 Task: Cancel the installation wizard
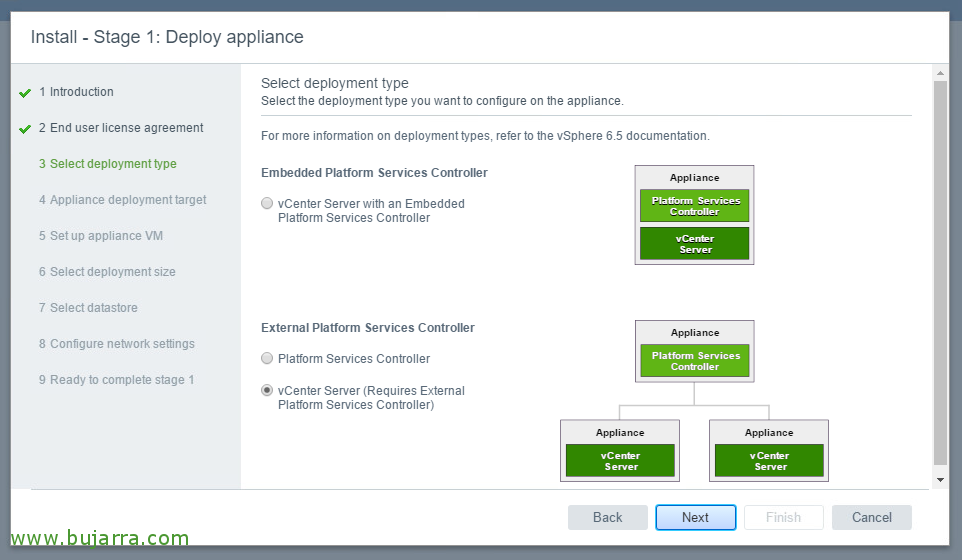pyautogui.click(x=872, y=518)
